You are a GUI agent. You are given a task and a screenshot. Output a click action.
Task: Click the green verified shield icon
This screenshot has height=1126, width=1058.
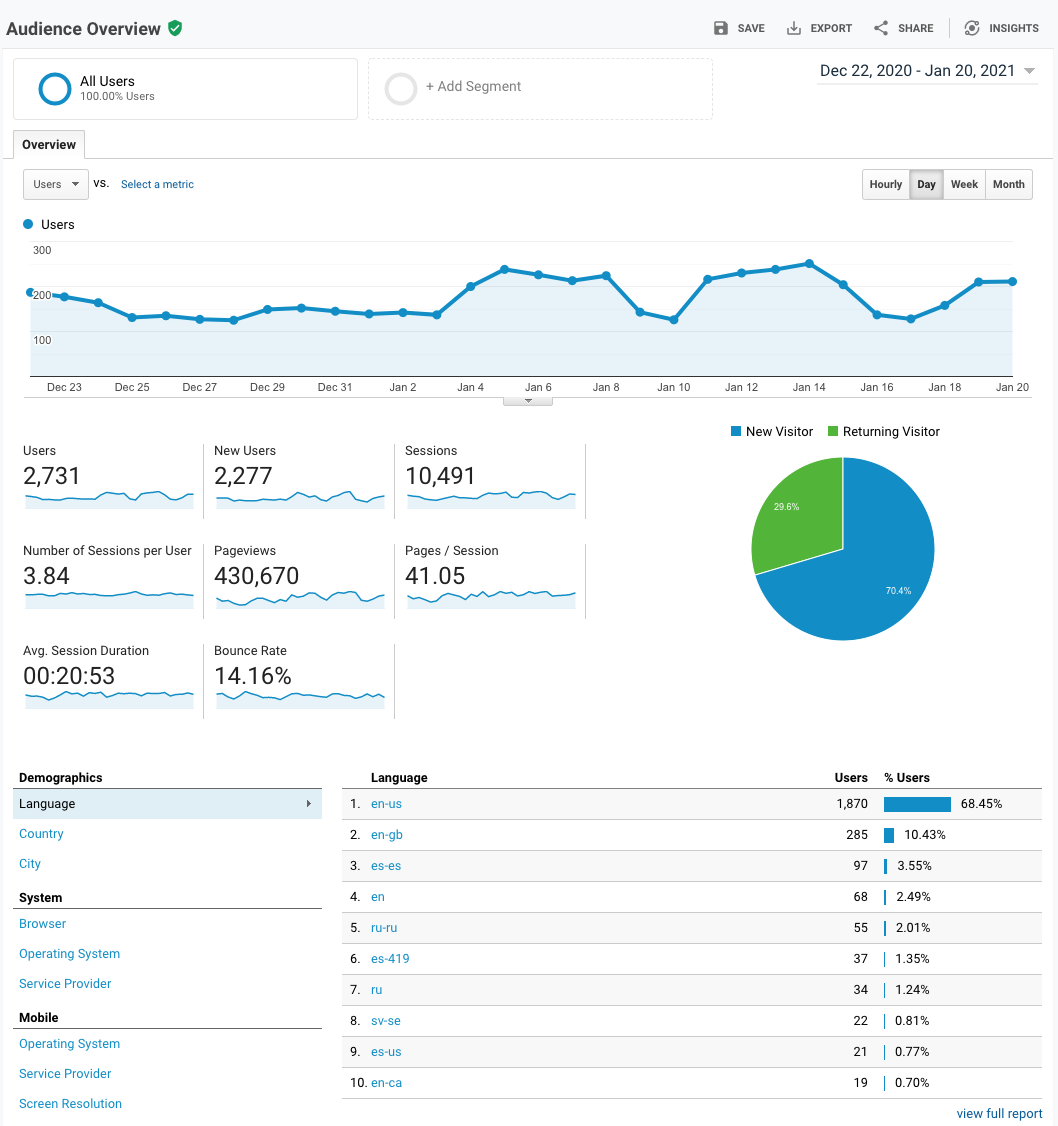click(x=175, y=28)
